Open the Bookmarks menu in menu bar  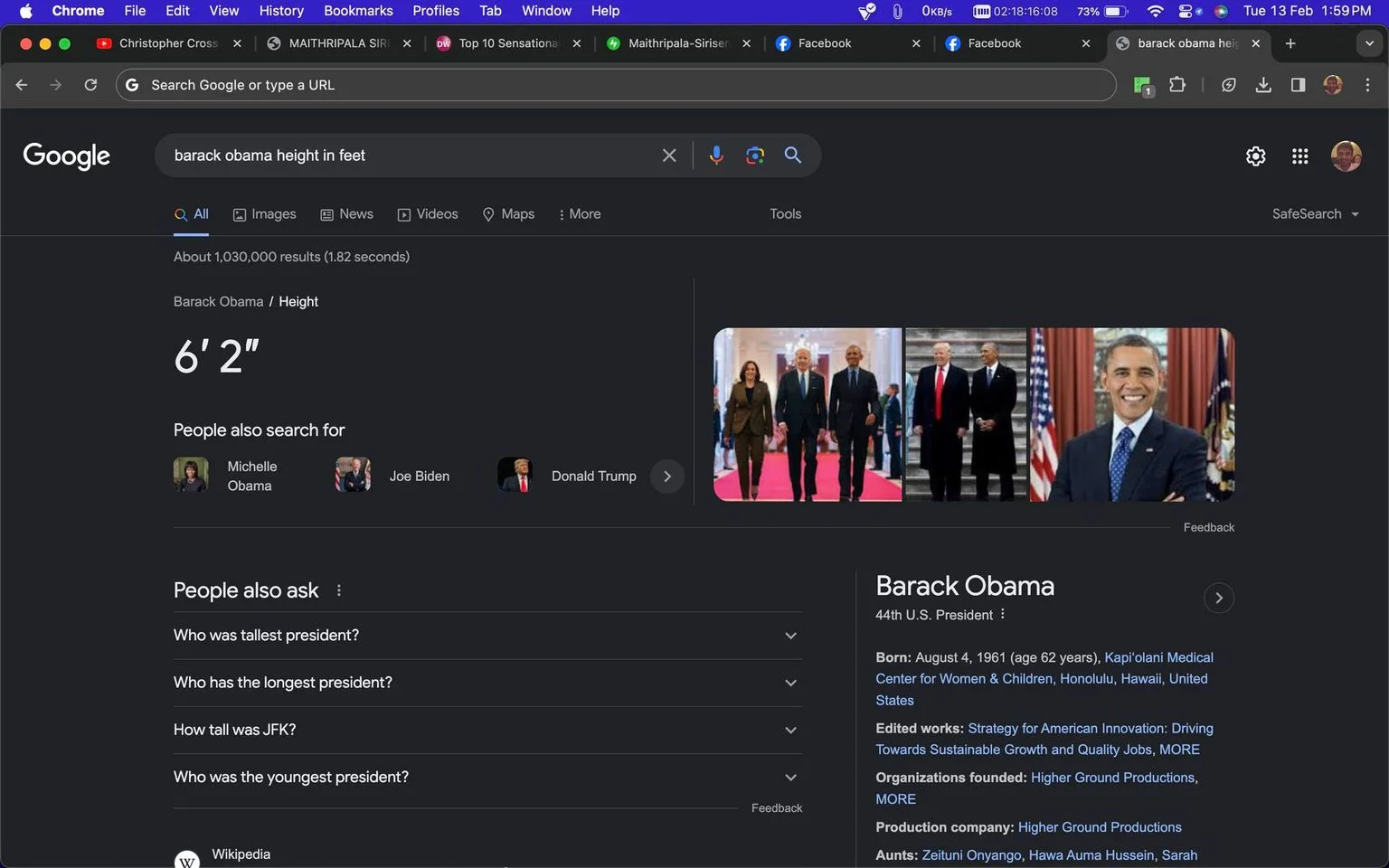click(x=358, y=11)
